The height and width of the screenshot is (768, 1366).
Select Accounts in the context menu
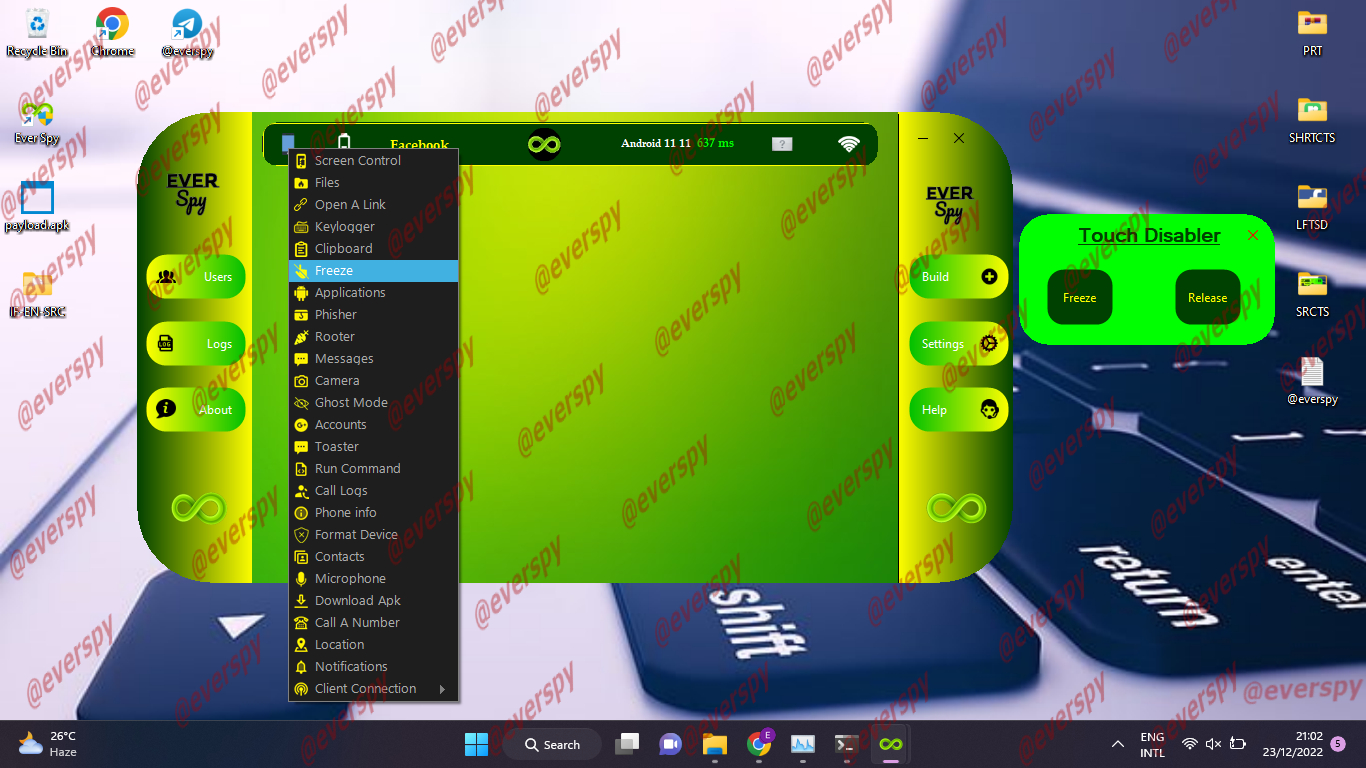point(373,425)
